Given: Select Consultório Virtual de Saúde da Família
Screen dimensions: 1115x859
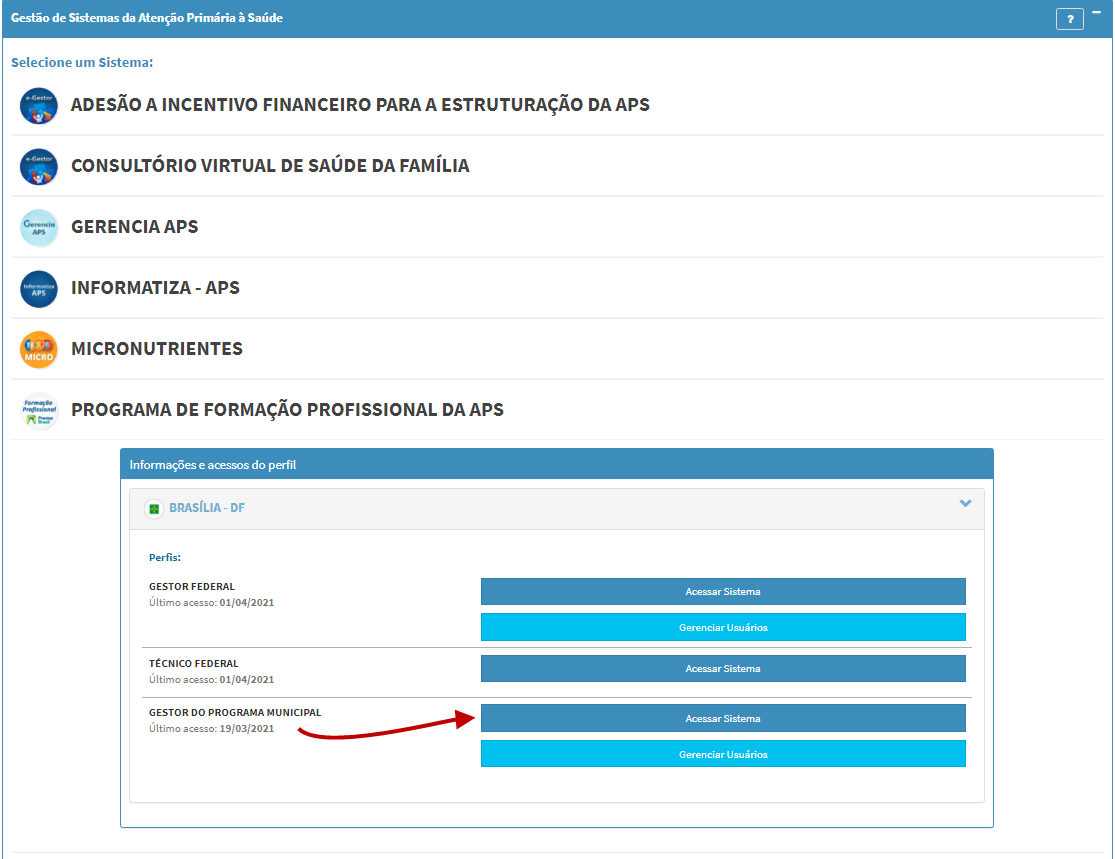Looking at the screenshot, I should 270,166.
